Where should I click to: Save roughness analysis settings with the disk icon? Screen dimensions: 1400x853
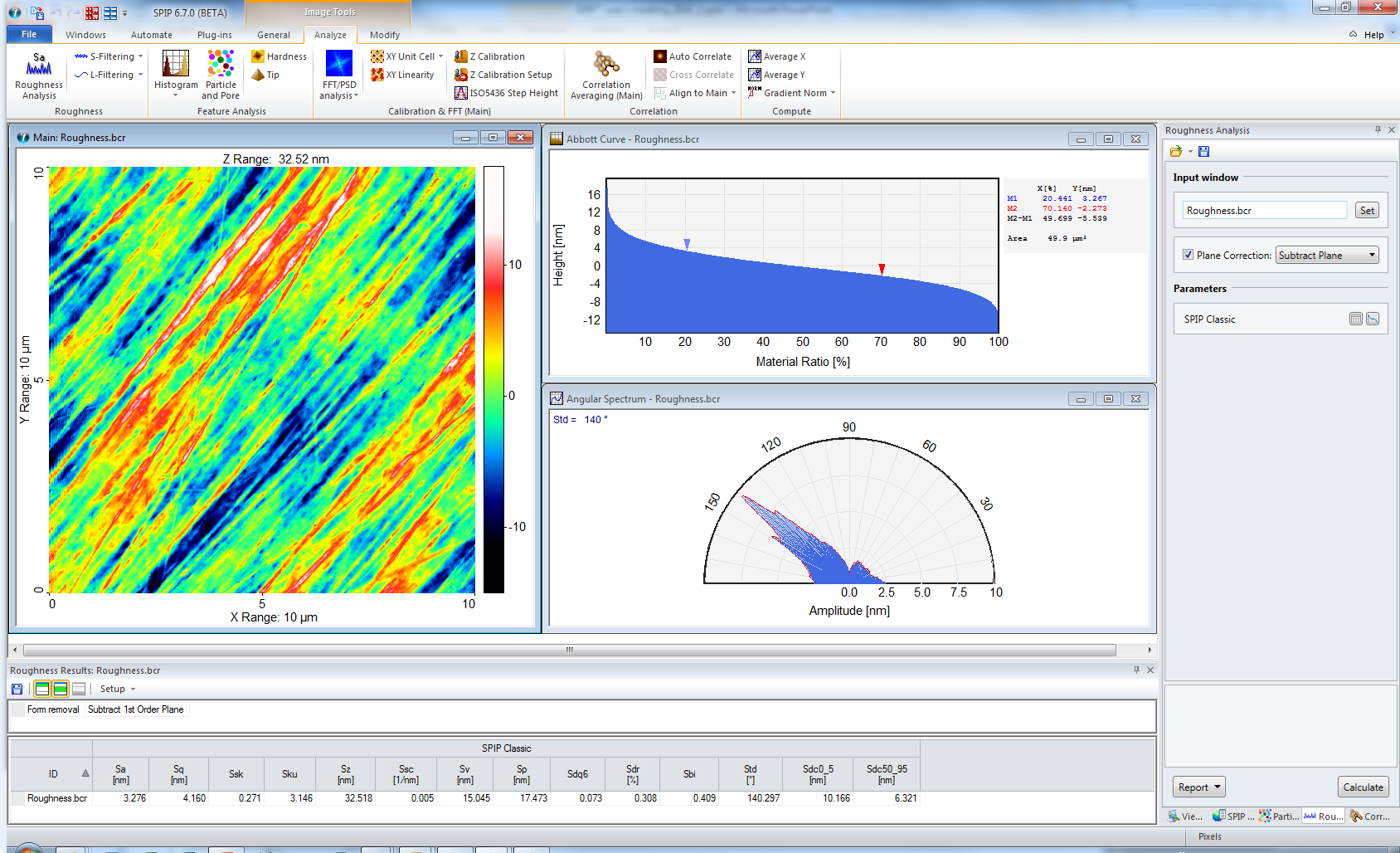(x=1203, y=151)
